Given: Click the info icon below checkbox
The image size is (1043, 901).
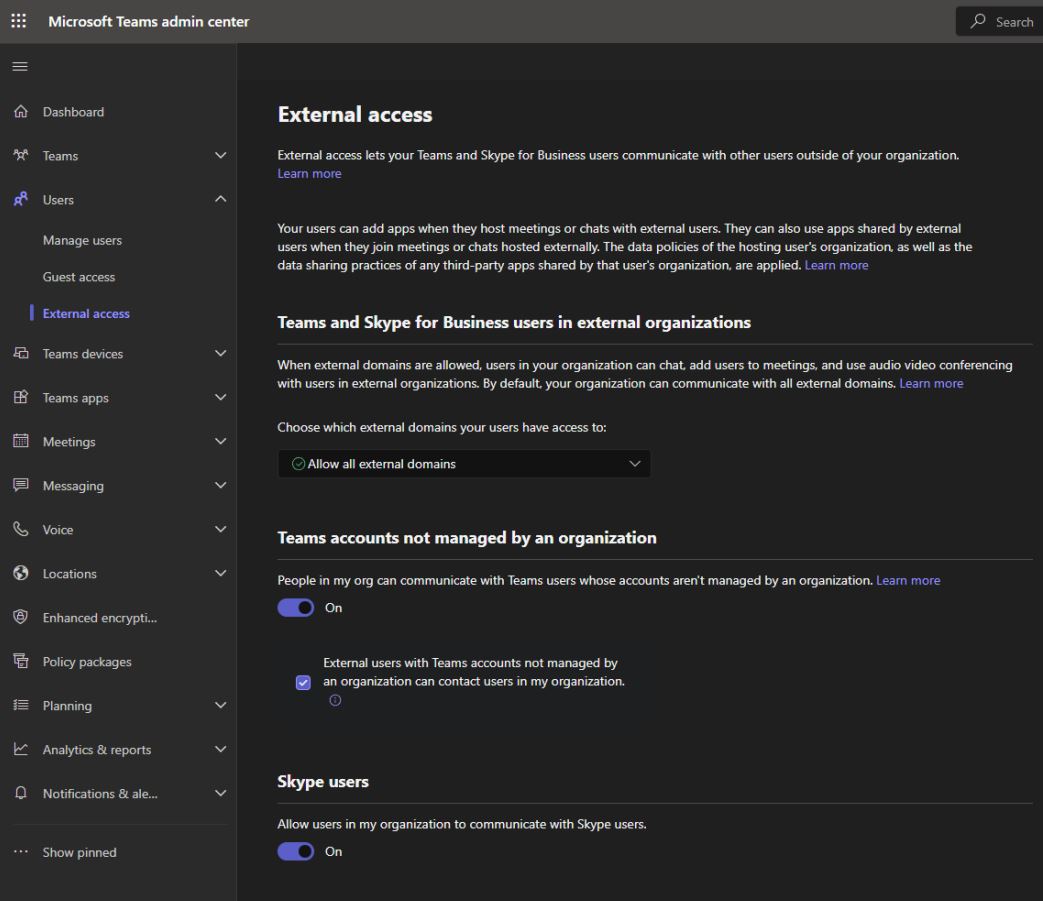Looking at the screenshot, I should (335, 700).
